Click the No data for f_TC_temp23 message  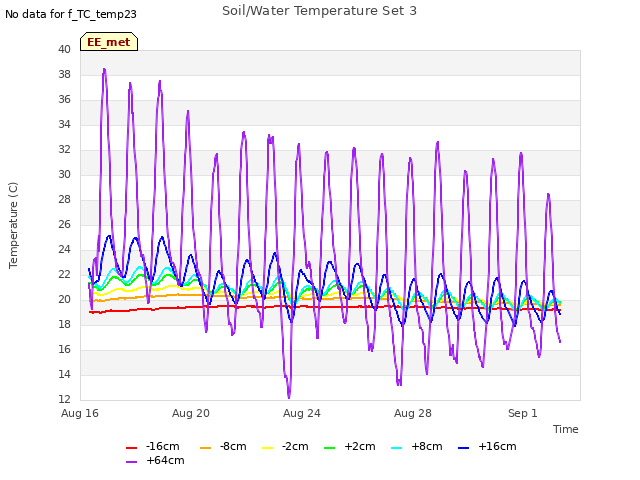pyautogui.click(x=71, y=14)
